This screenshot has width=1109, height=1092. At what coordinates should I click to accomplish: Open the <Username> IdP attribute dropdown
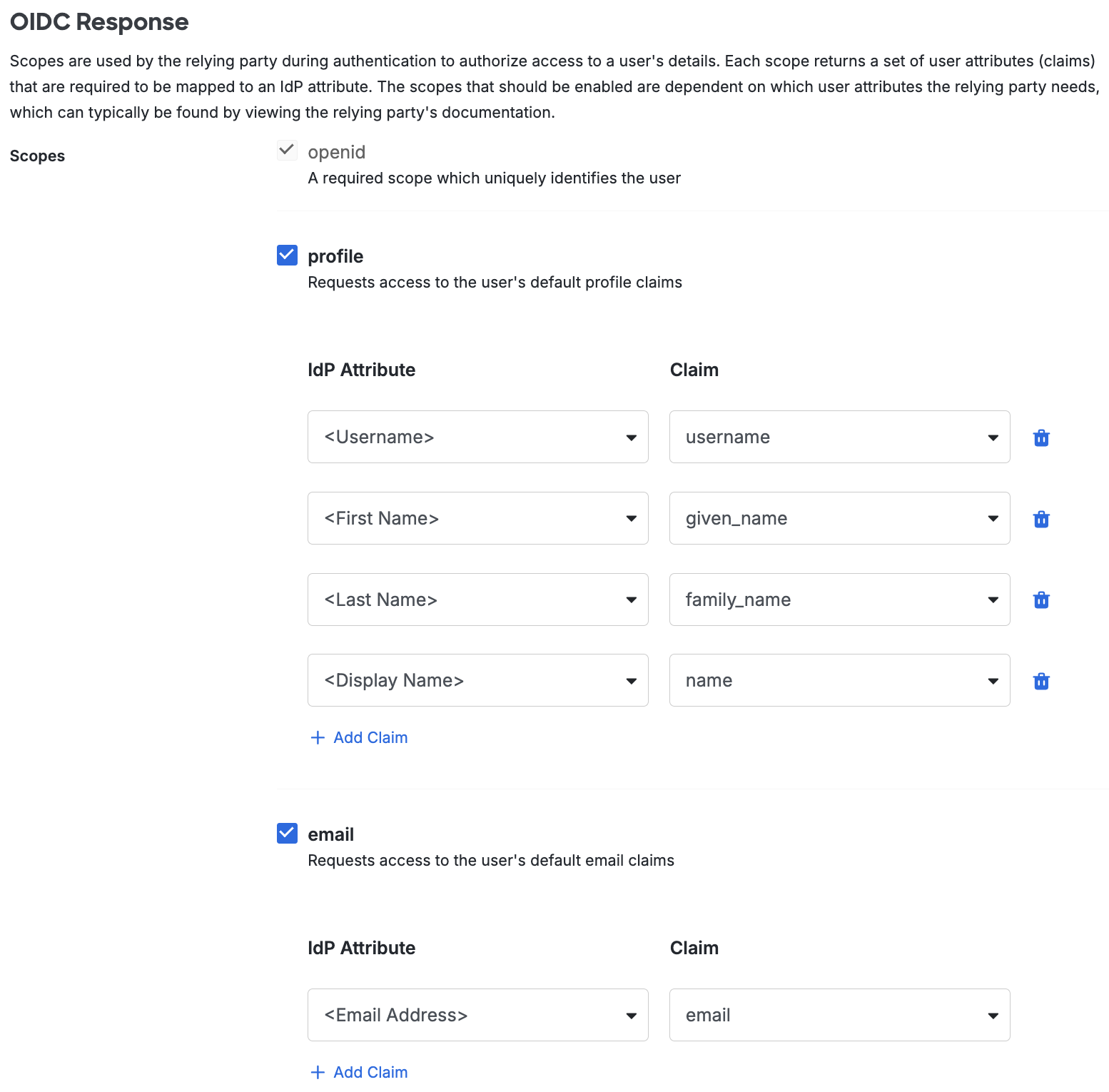tap(631, 437)
